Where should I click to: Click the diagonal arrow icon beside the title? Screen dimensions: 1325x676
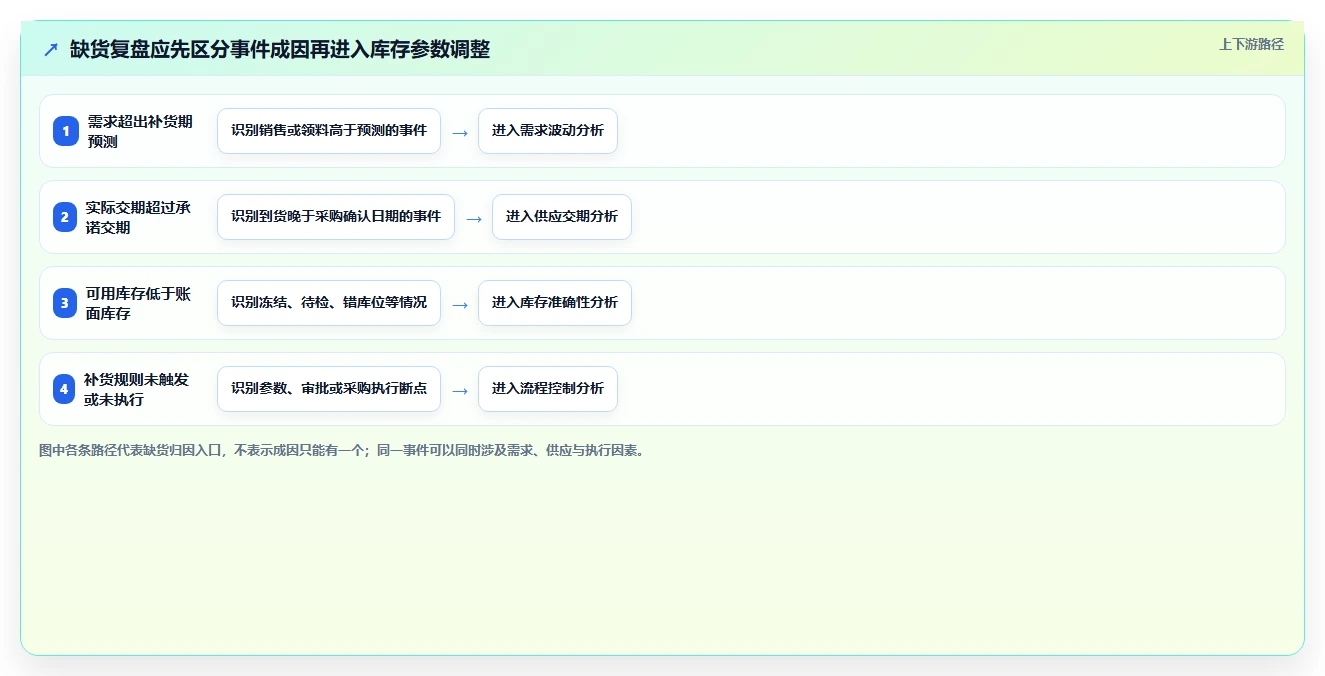coord(50,49)
